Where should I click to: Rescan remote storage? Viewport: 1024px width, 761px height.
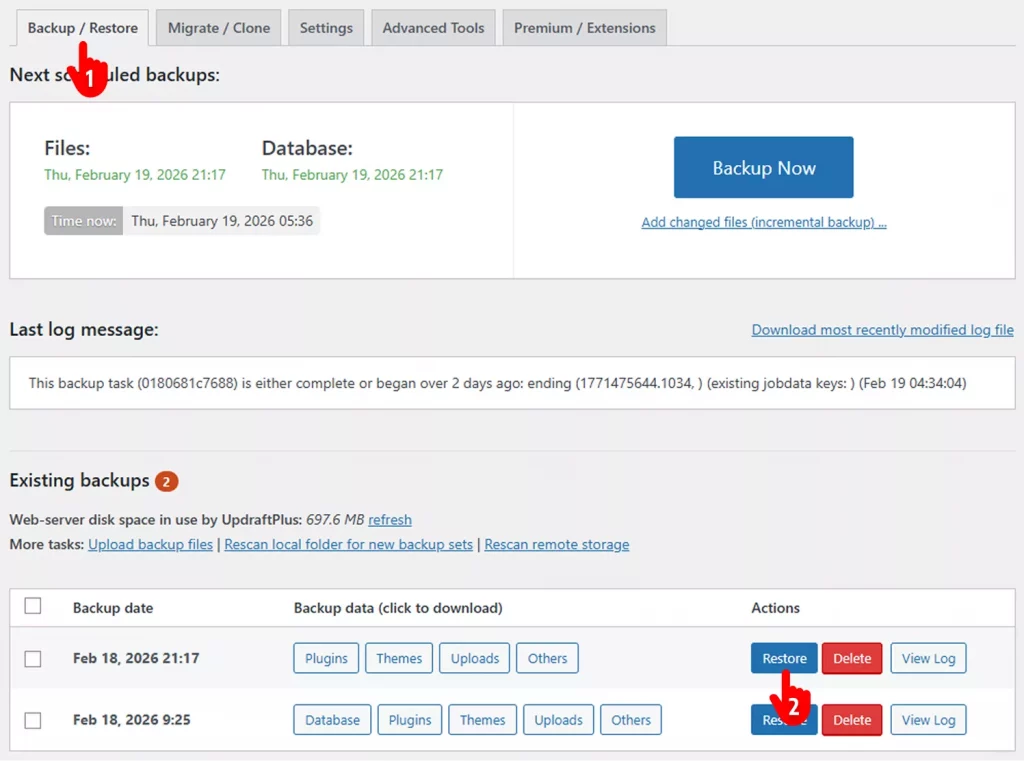pyautogui.click(x=557, y=544)
